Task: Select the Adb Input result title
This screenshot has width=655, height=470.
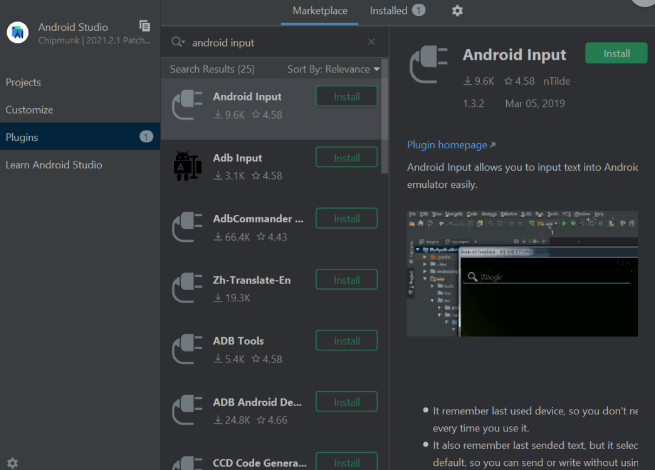Action: tap(237, 158)
